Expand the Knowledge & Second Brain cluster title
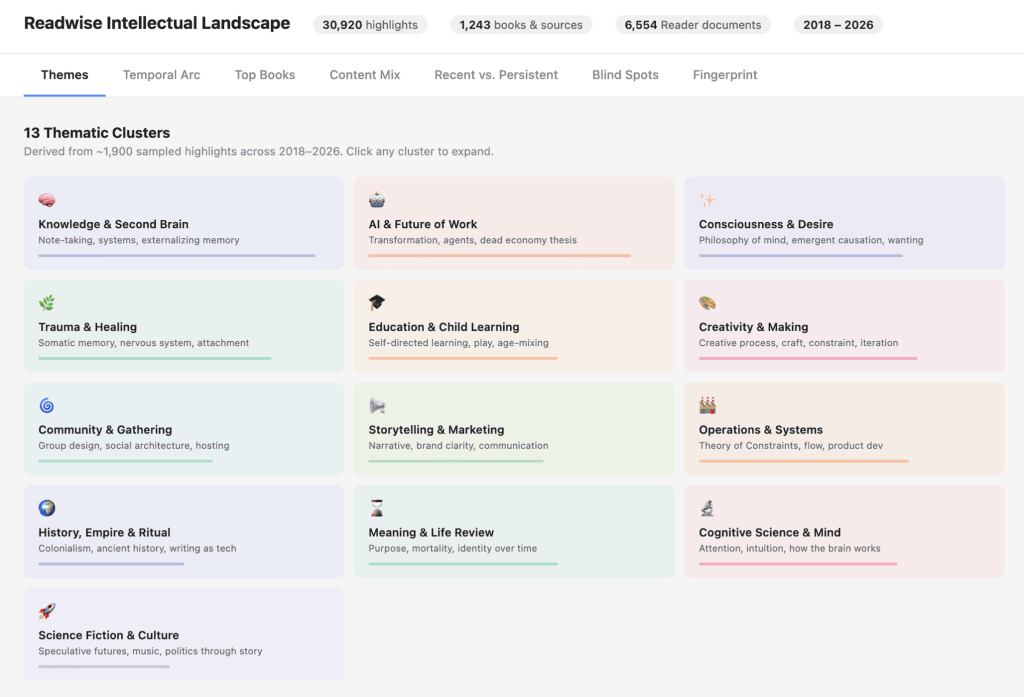The height and width of the screenshot is (697, 1024). (x=113, y=224)
